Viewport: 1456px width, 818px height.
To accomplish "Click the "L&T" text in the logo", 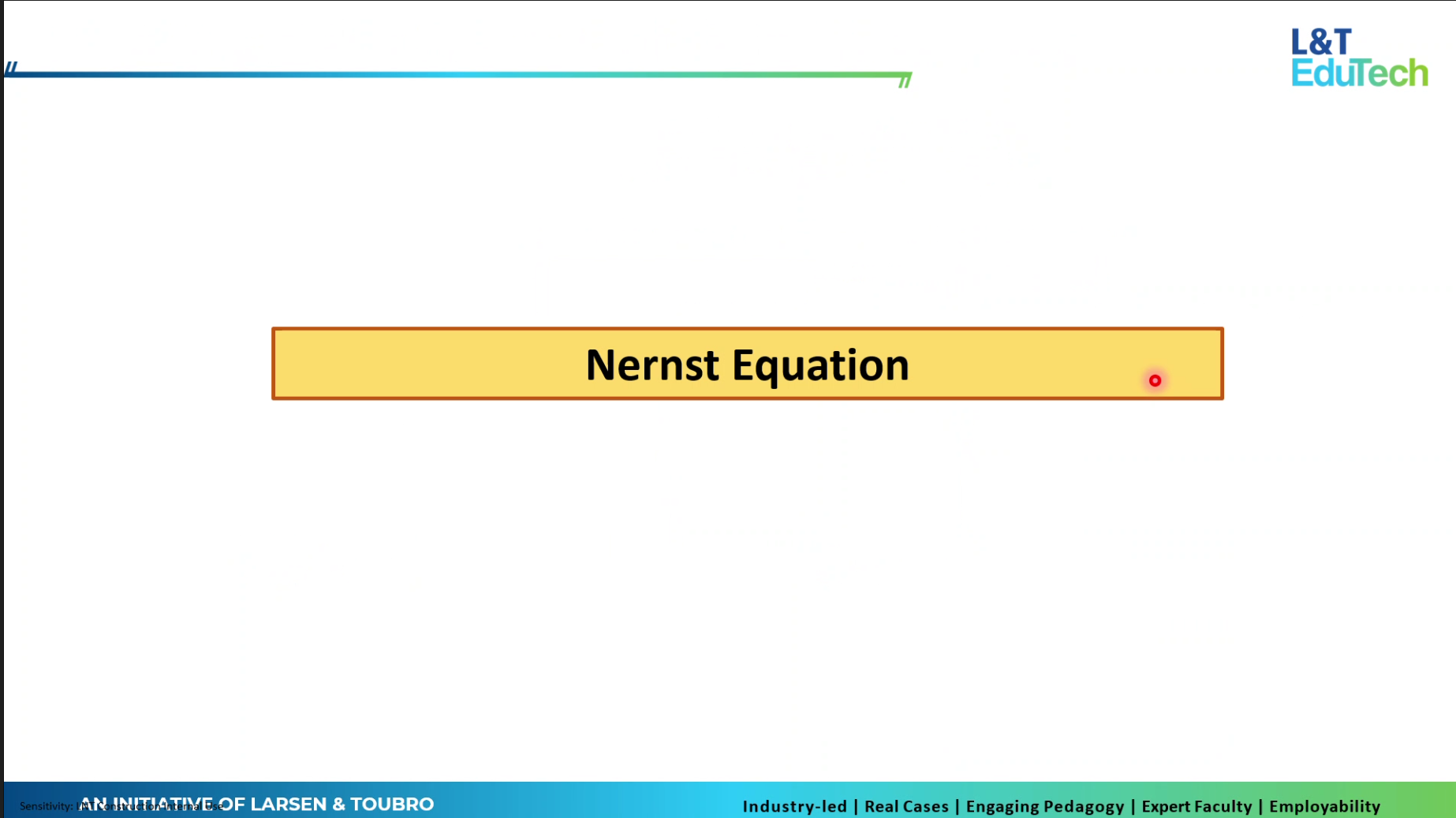I will pyautogui.click(x=1321, y=42).
